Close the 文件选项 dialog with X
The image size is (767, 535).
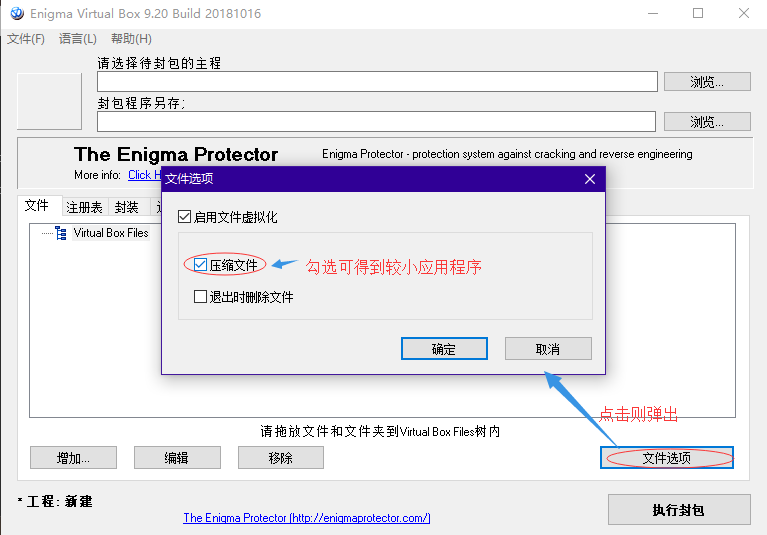(x=590, y=179)
